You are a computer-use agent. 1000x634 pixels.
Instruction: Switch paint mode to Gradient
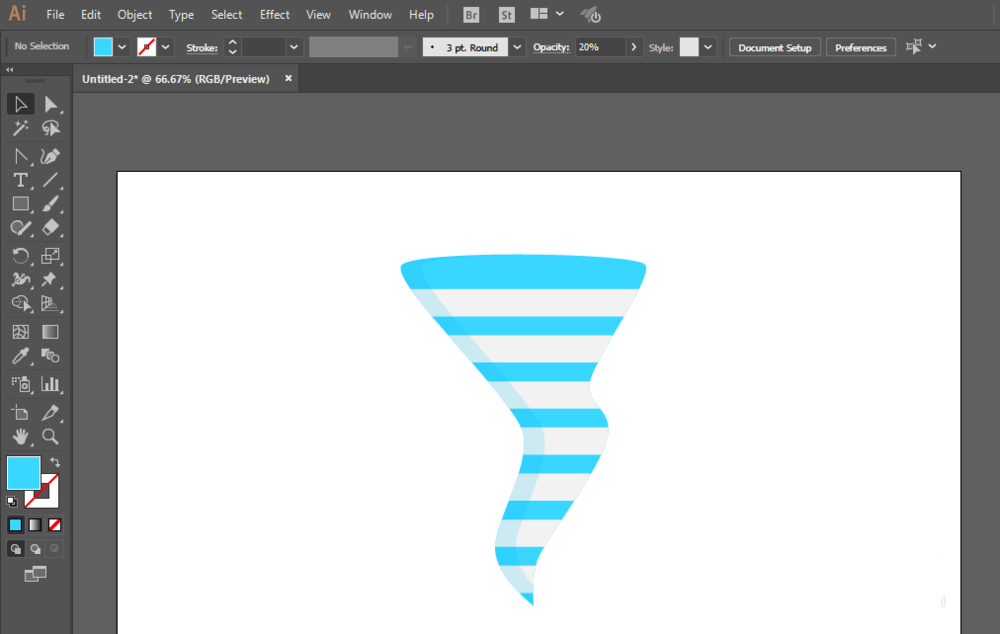[35, 525]
